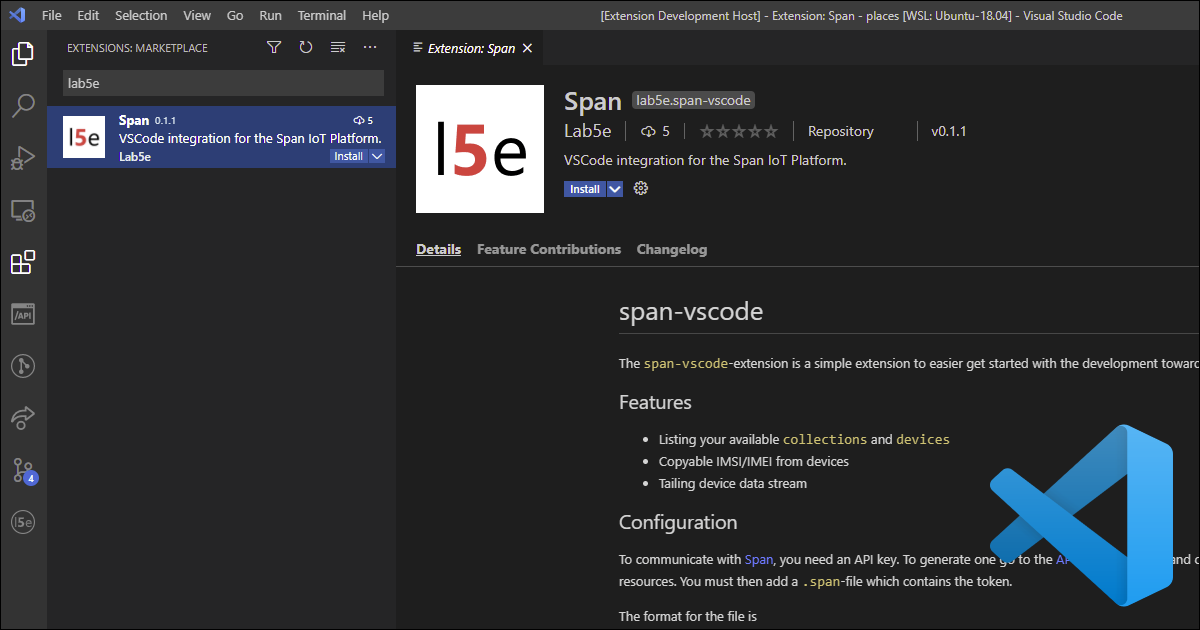Open the manage gear icon for Span

(641, 188)
